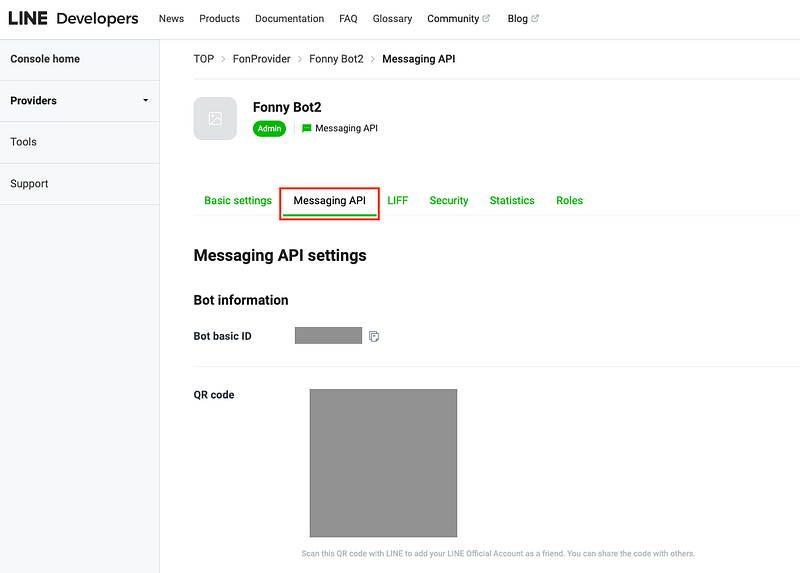This screenshot has width=800, height=573.
Task: Click the Bot basic ID value field
Action: pyautogui.click(x=328, y=336)
